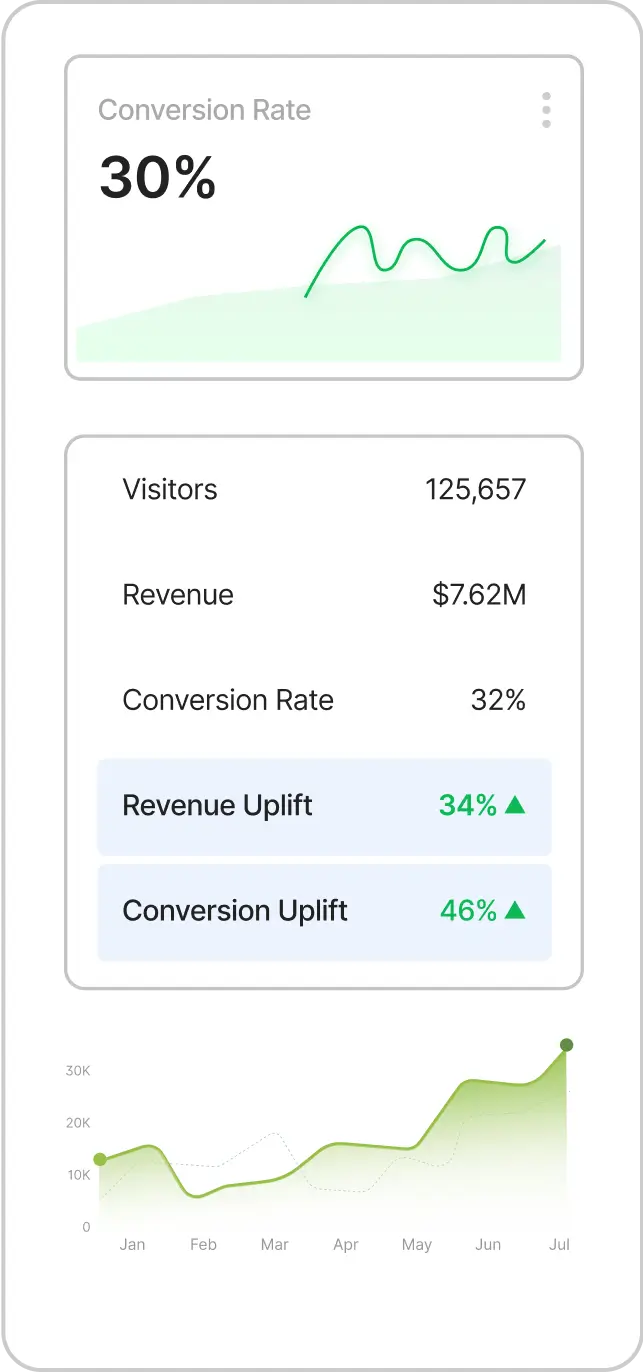Viewport: 643px width, 1372px height.
Task: Click the 32% conversion rate value
Action: pos(498,700)
